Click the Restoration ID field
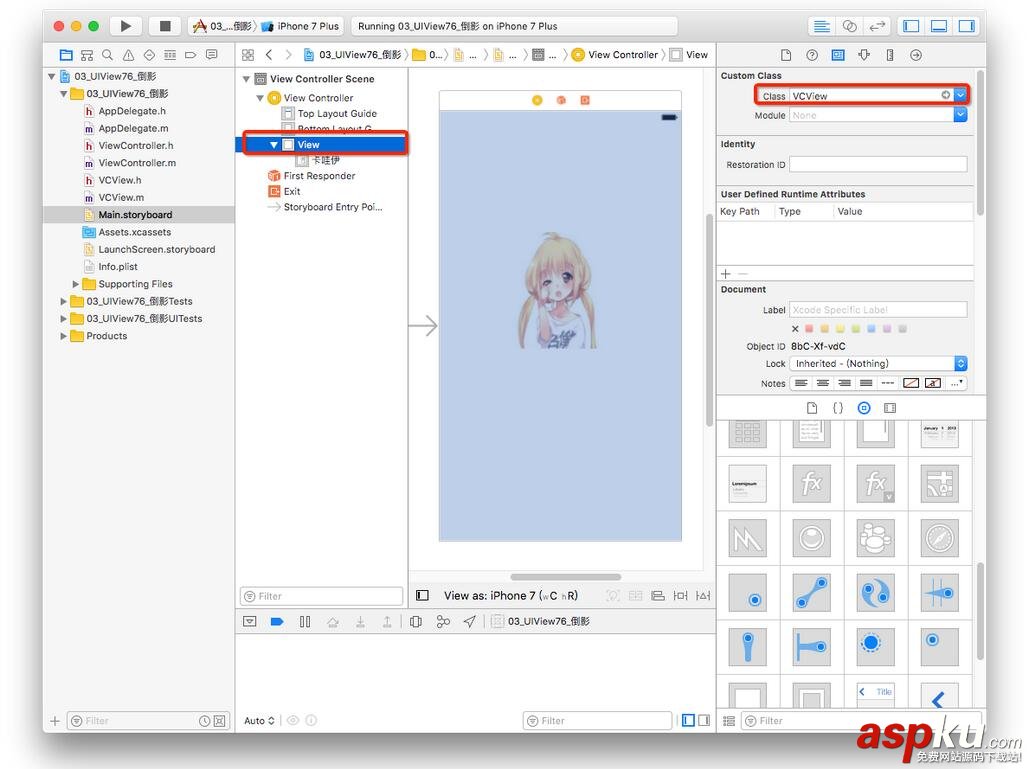 (x=878, y=164)
